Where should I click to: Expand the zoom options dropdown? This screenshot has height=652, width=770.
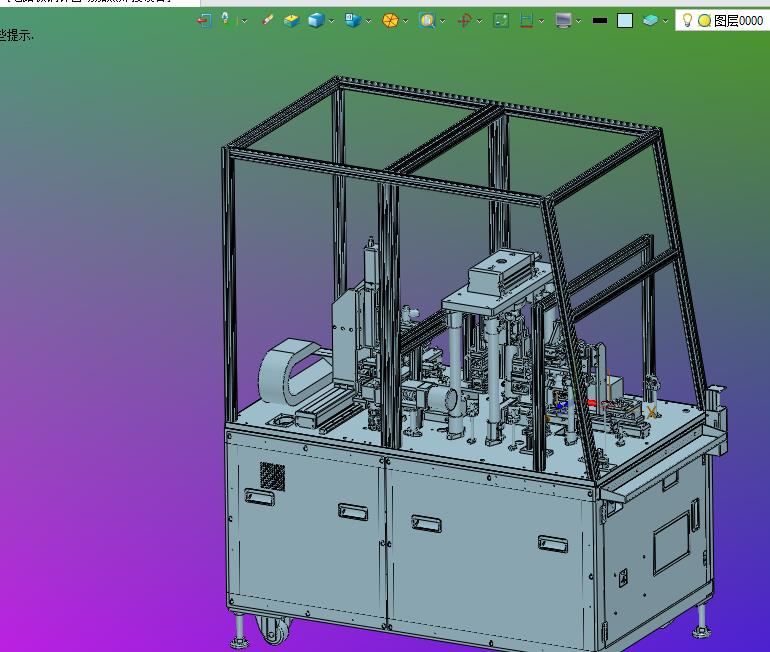click(x=442, y=21)
